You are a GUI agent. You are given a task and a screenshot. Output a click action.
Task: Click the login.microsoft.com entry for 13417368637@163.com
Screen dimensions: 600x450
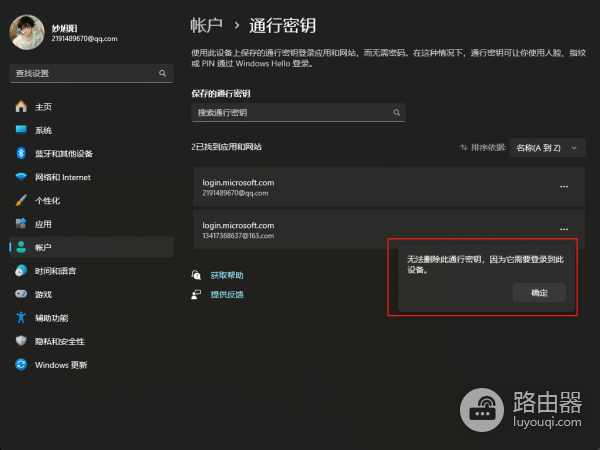click(x=389, y=230)
